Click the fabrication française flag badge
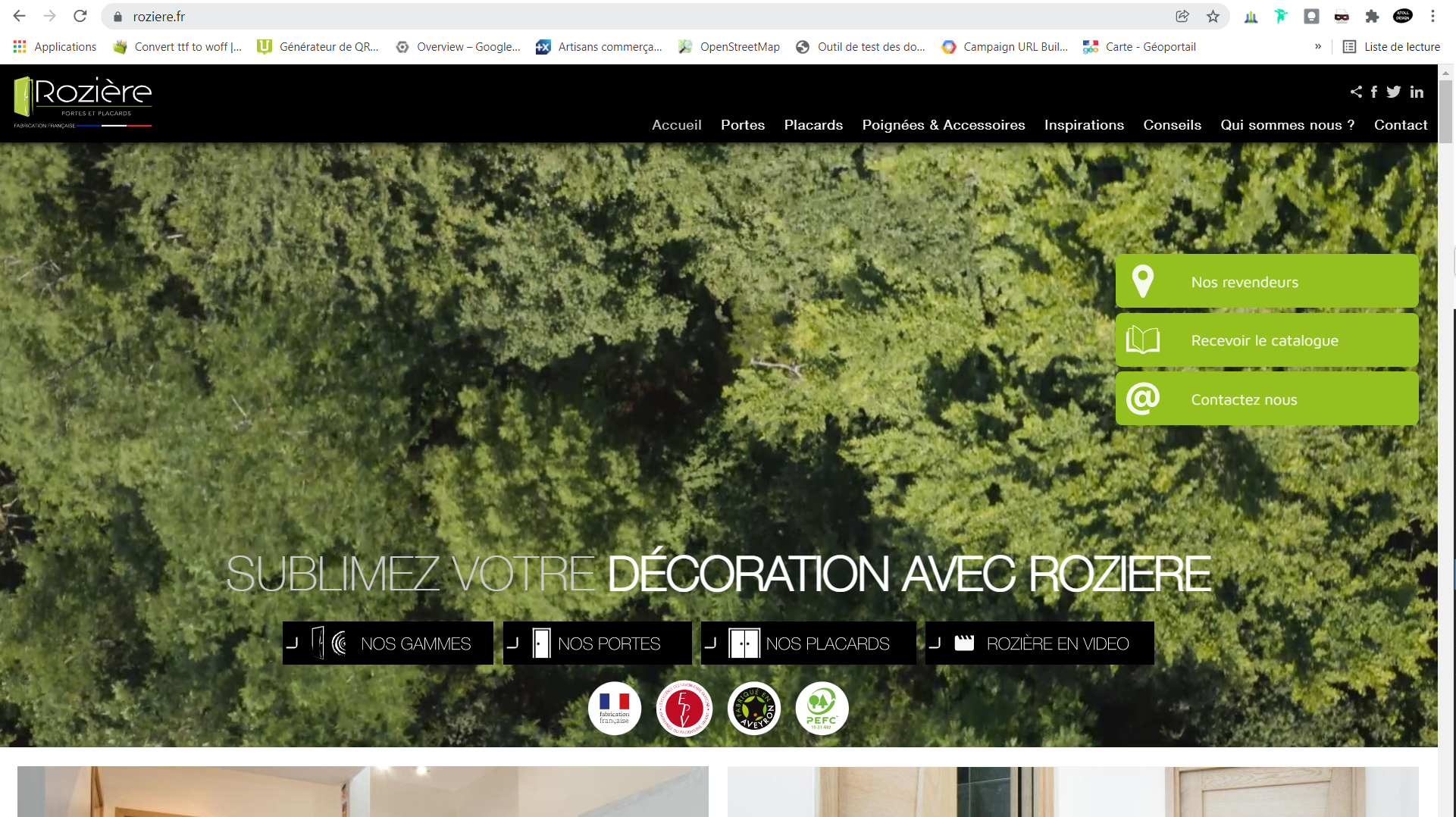This screenshot has width=1456, height=817. [614, 708]
